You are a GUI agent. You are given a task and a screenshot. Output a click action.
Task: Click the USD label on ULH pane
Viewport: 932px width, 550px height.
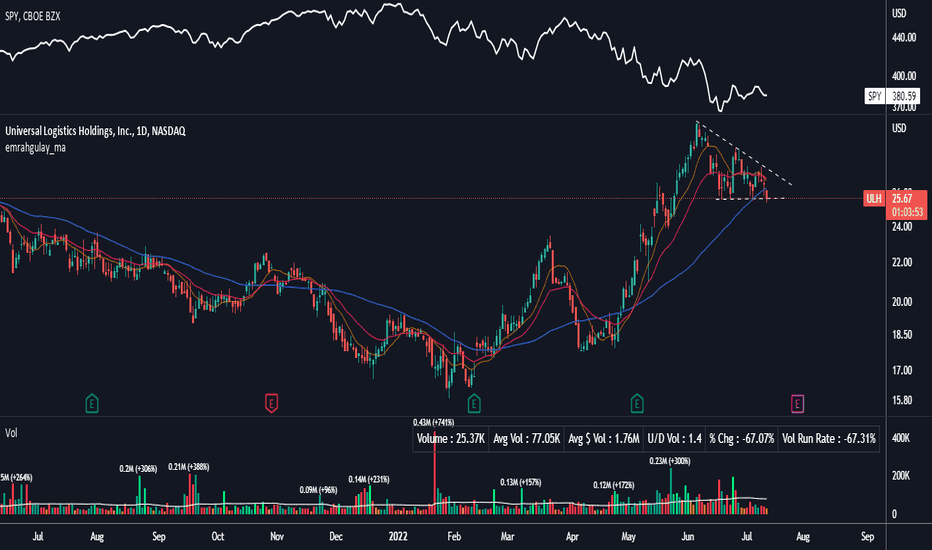coord(899,128)
